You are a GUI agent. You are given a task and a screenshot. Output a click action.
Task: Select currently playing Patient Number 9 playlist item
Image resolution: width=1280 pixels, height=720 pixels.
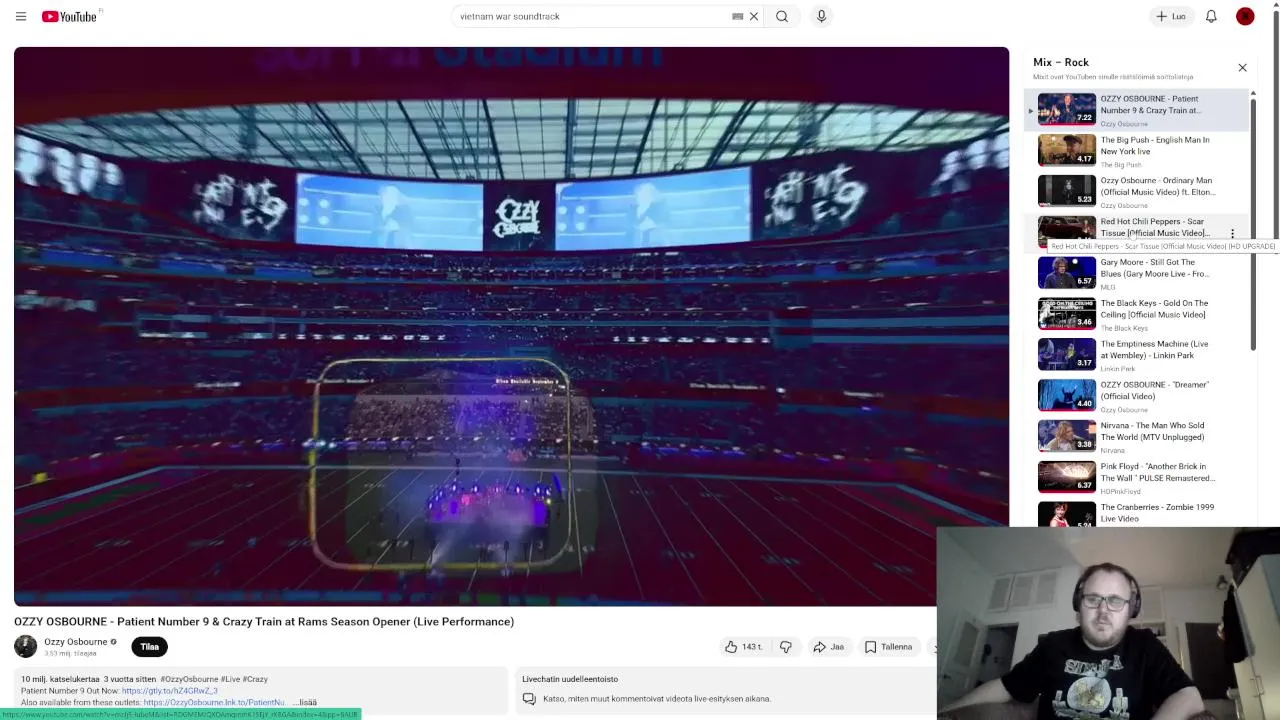coord(1137,110)
